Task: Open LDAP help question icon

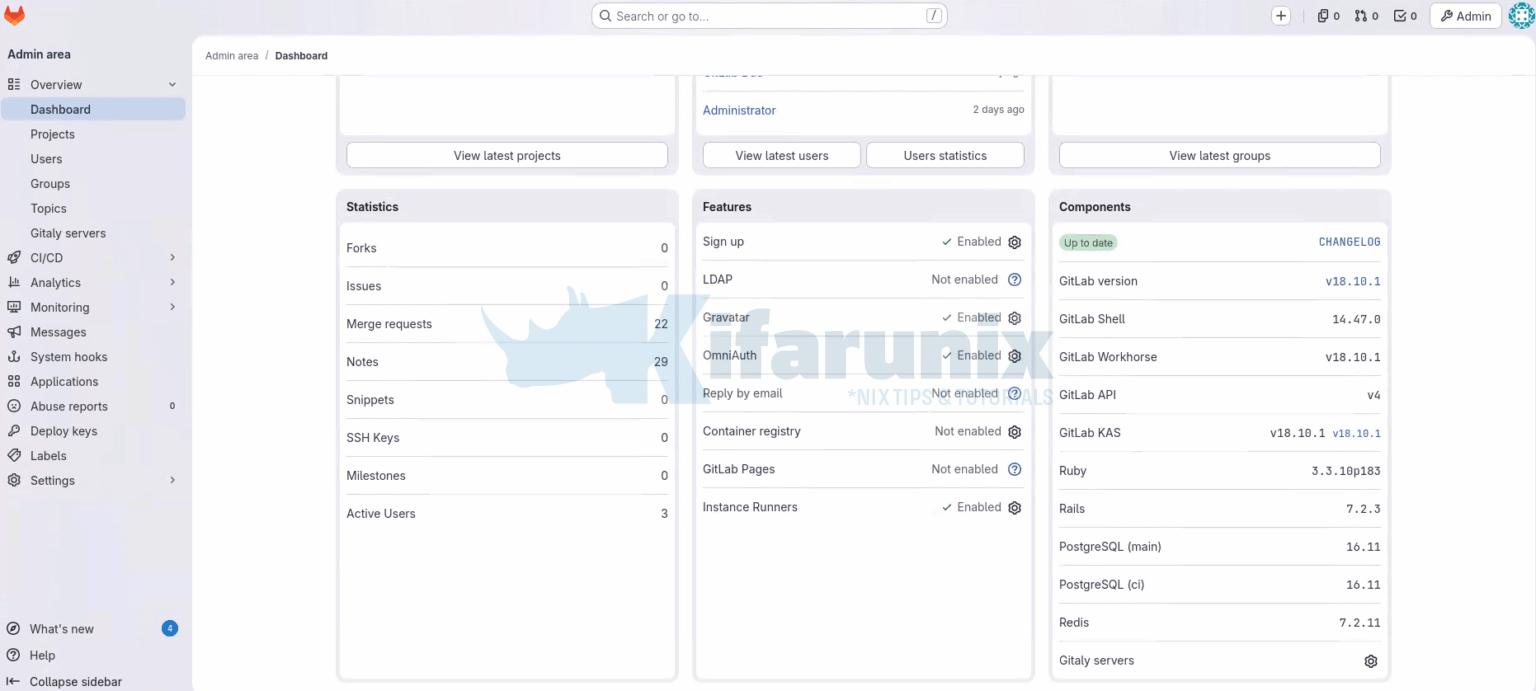Action: click(x=1014, y=280)
